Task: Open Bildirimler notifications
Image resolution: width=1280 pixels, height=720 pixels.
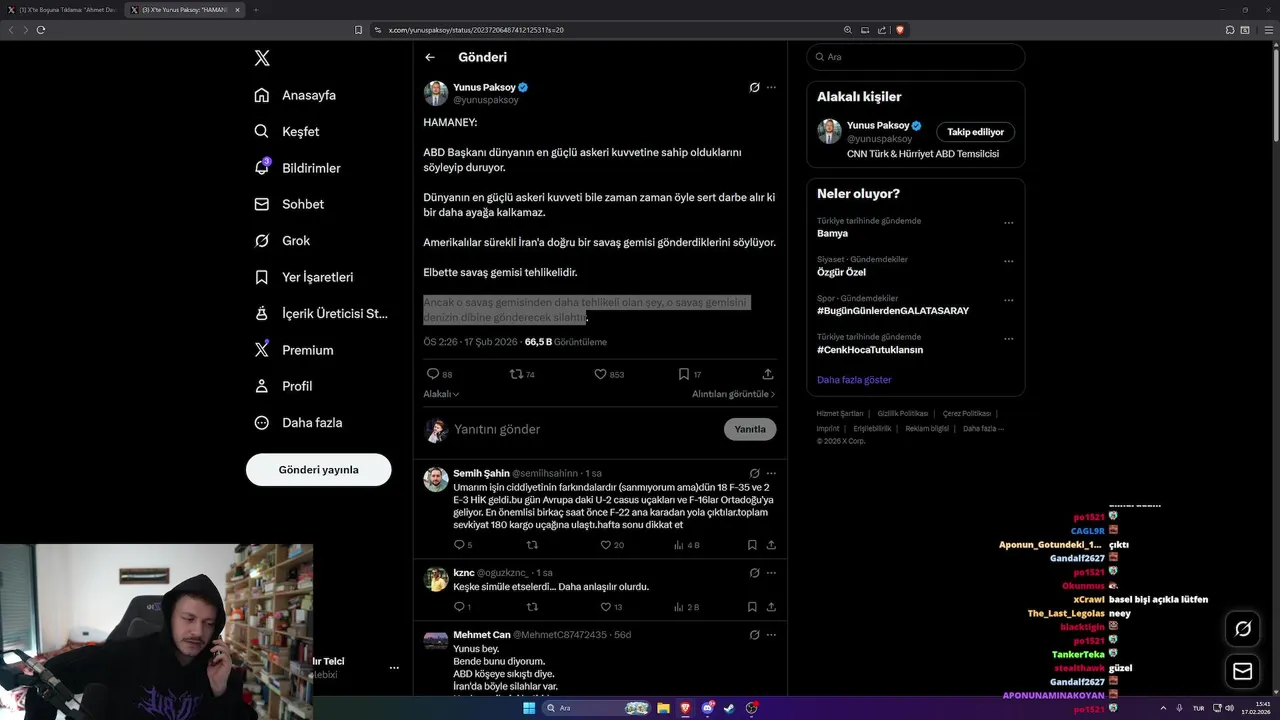Action: pos(297,168)
